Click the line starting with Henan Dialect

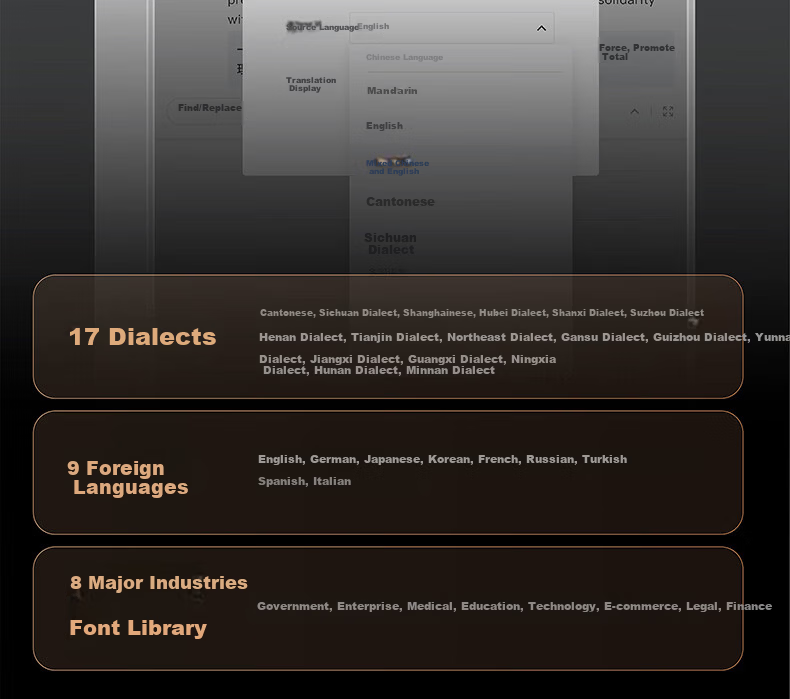524,337
